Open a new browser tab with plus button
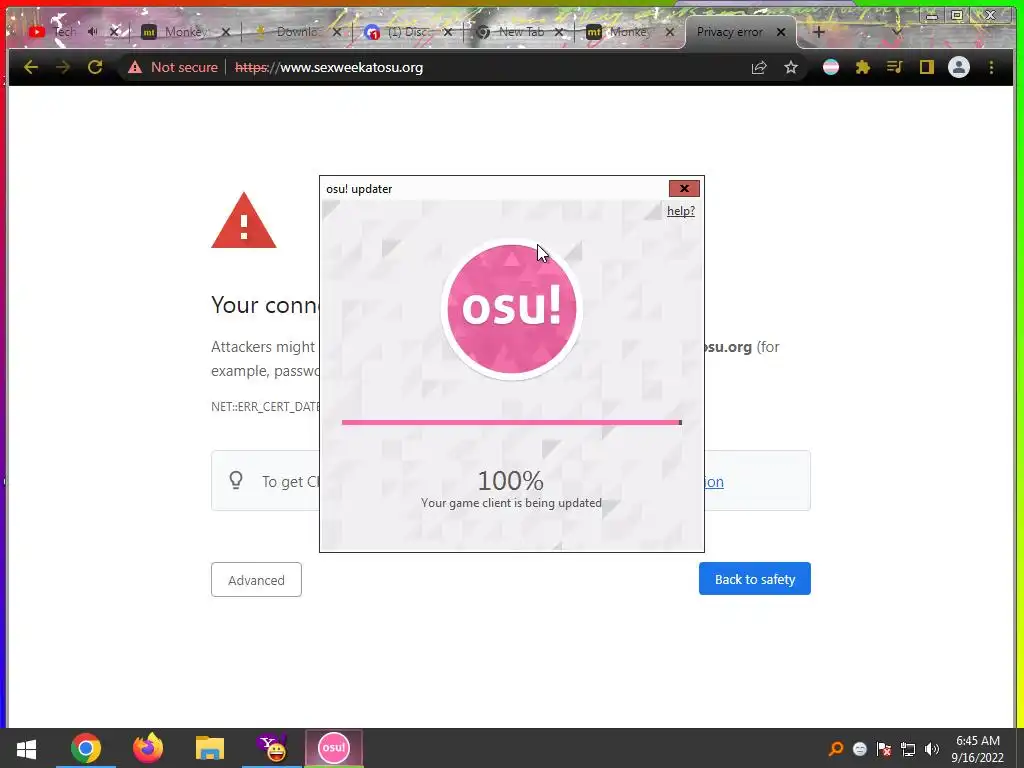Viewport: 1024px width, 768px height. coord(818,31)
